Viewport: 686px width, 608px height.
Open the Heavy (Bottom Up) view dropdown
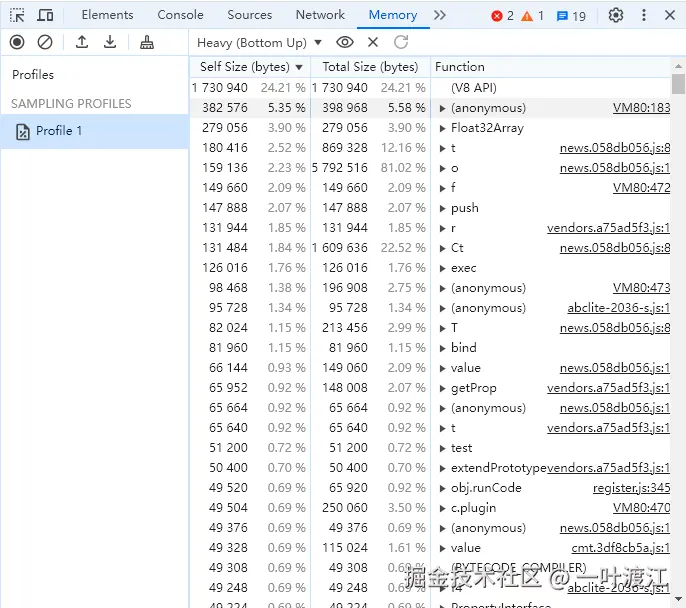259,43
